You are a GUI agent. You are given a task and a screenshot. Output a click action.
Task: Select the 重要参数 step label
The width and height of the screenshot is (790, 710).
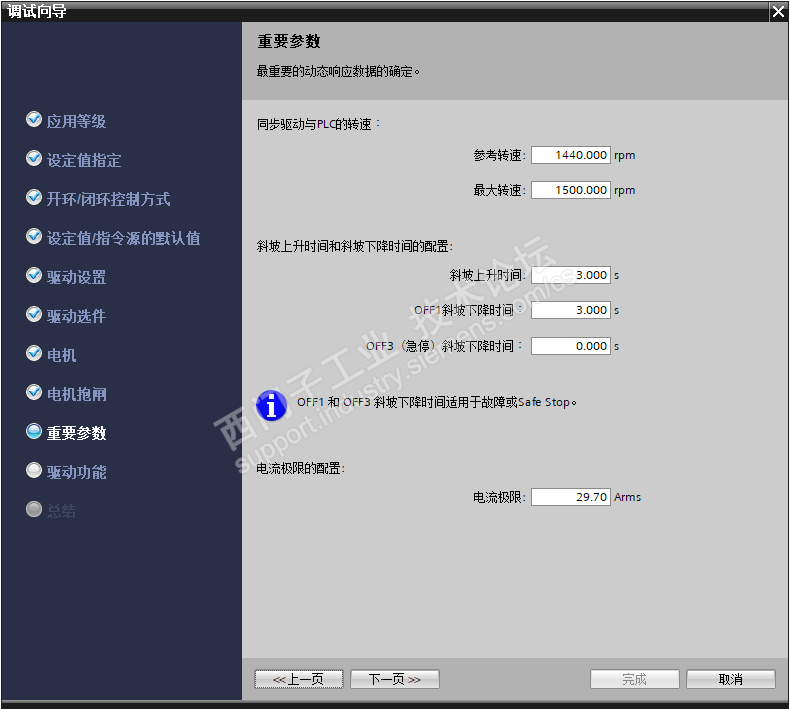[x=76, y=433]
